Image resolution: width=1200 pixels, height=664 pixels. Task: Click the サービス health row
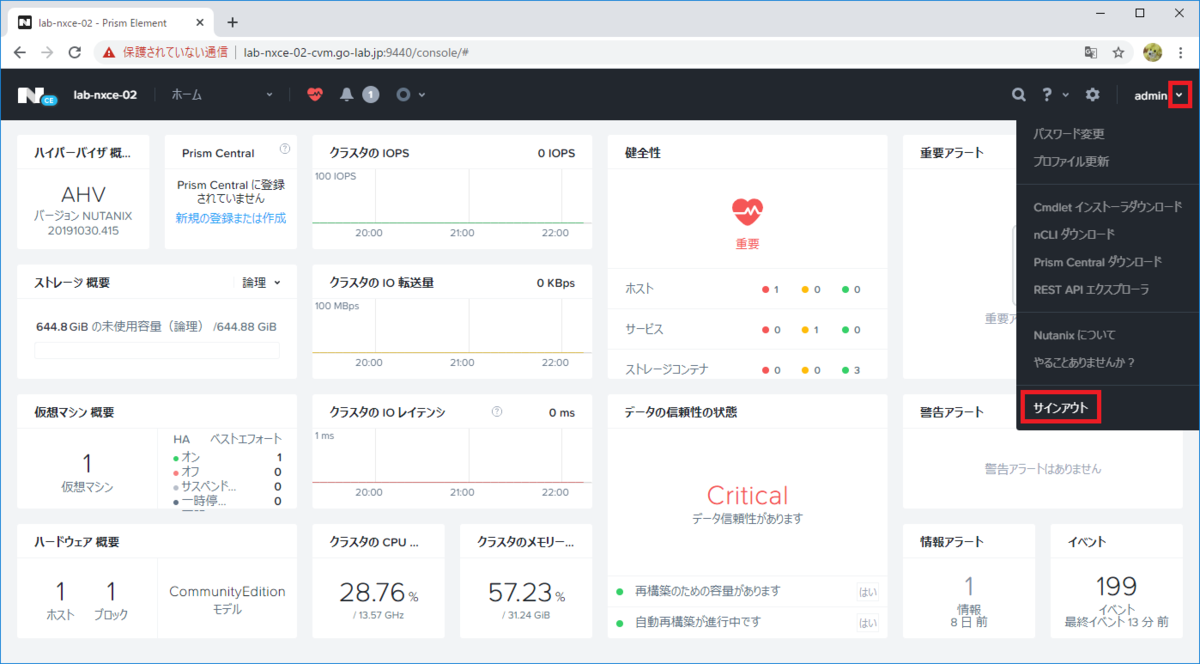pos(747,329)
